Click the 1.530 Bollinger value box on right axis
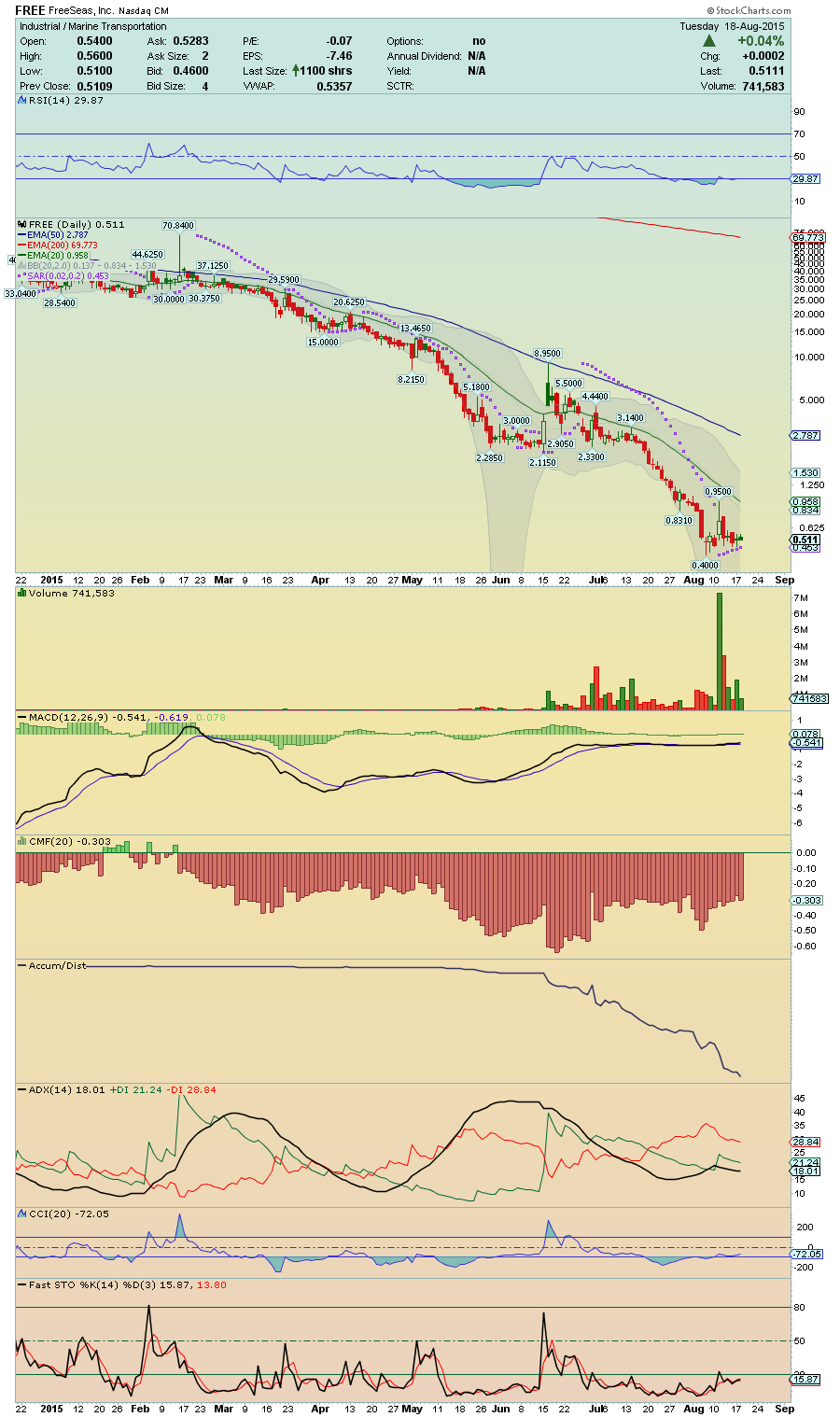Image resolution: width=840 pixels, height=1417 pixels. [x=805, y=473]
